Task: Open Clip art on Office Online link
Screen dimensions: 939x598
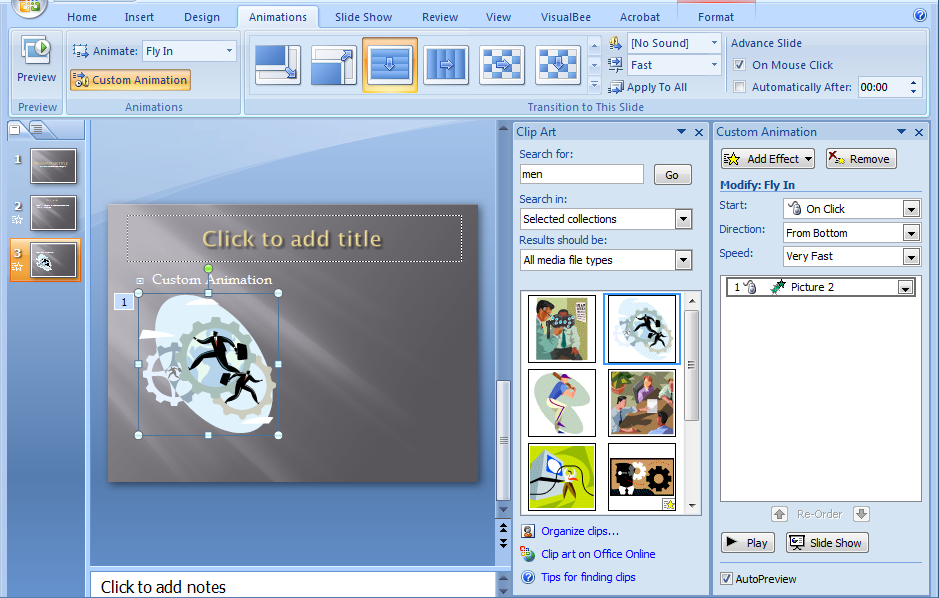Action: pyautogui.click(x=598, y=554)
